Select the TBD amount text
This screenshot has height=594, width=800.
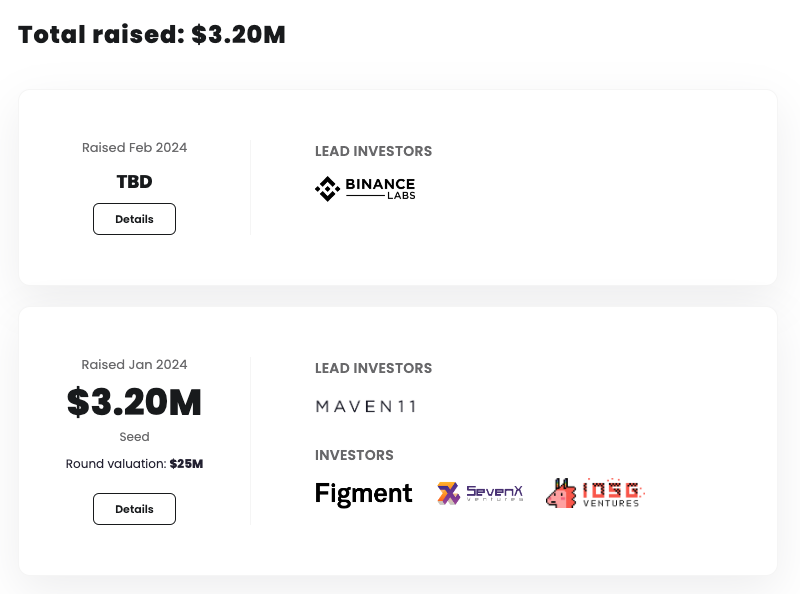pyautogui.click(x=134, y=182)
